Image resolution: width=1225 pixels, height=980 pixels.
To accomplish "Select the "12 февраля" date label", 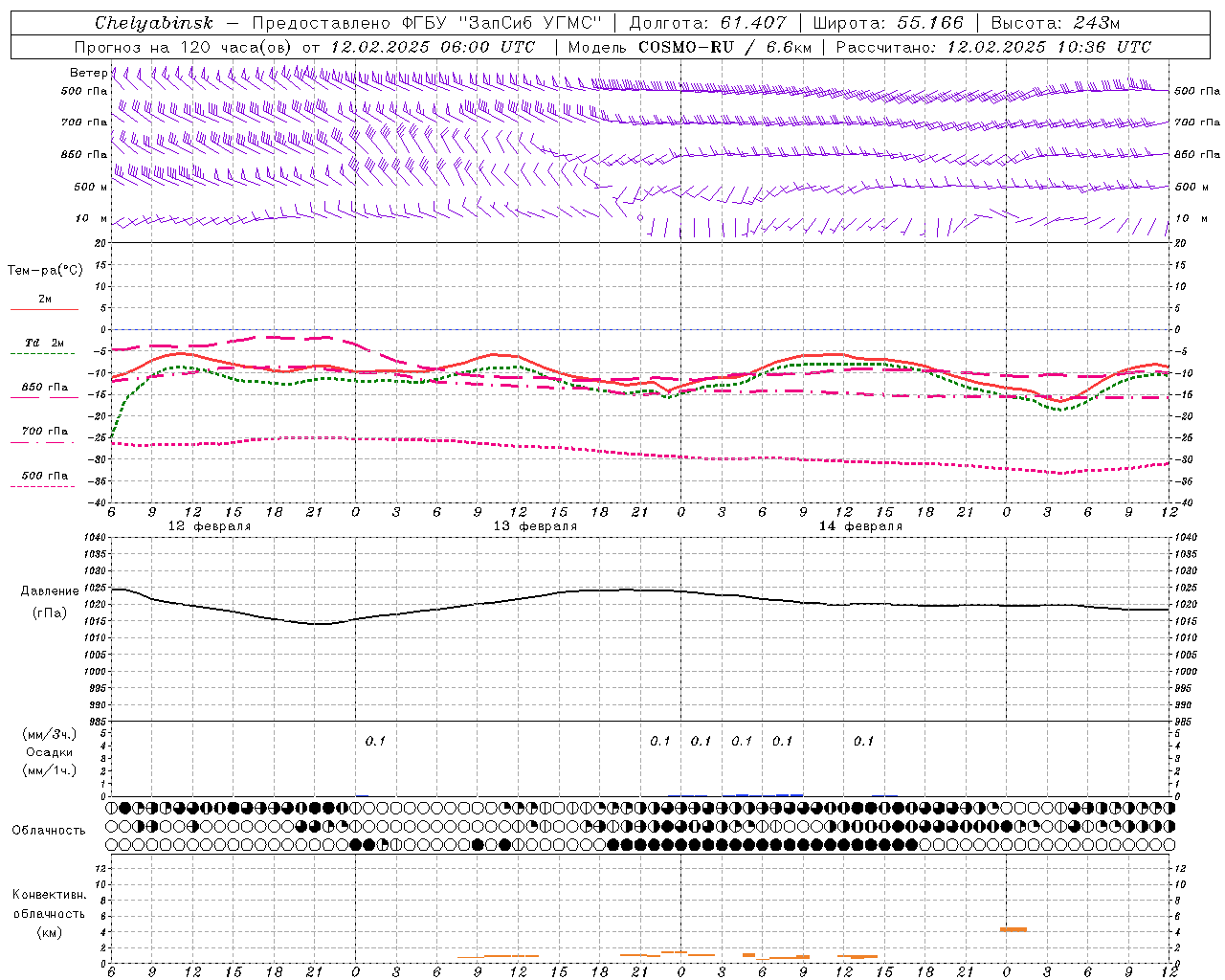I will 210,526.
